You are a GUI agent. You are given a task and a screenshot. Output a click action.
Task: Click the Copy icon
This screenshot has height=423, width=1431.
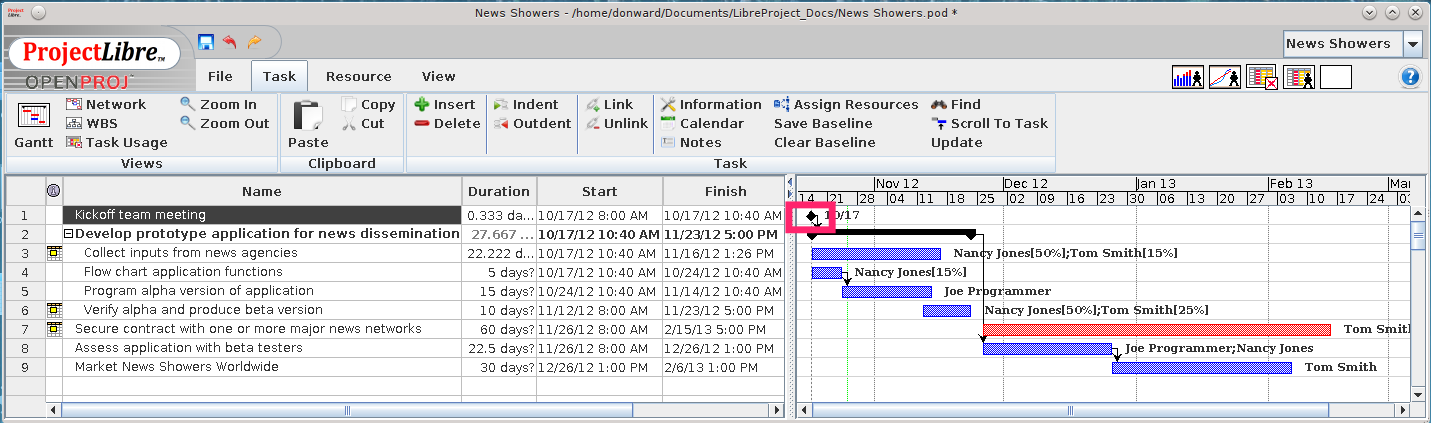pos(349,104)
